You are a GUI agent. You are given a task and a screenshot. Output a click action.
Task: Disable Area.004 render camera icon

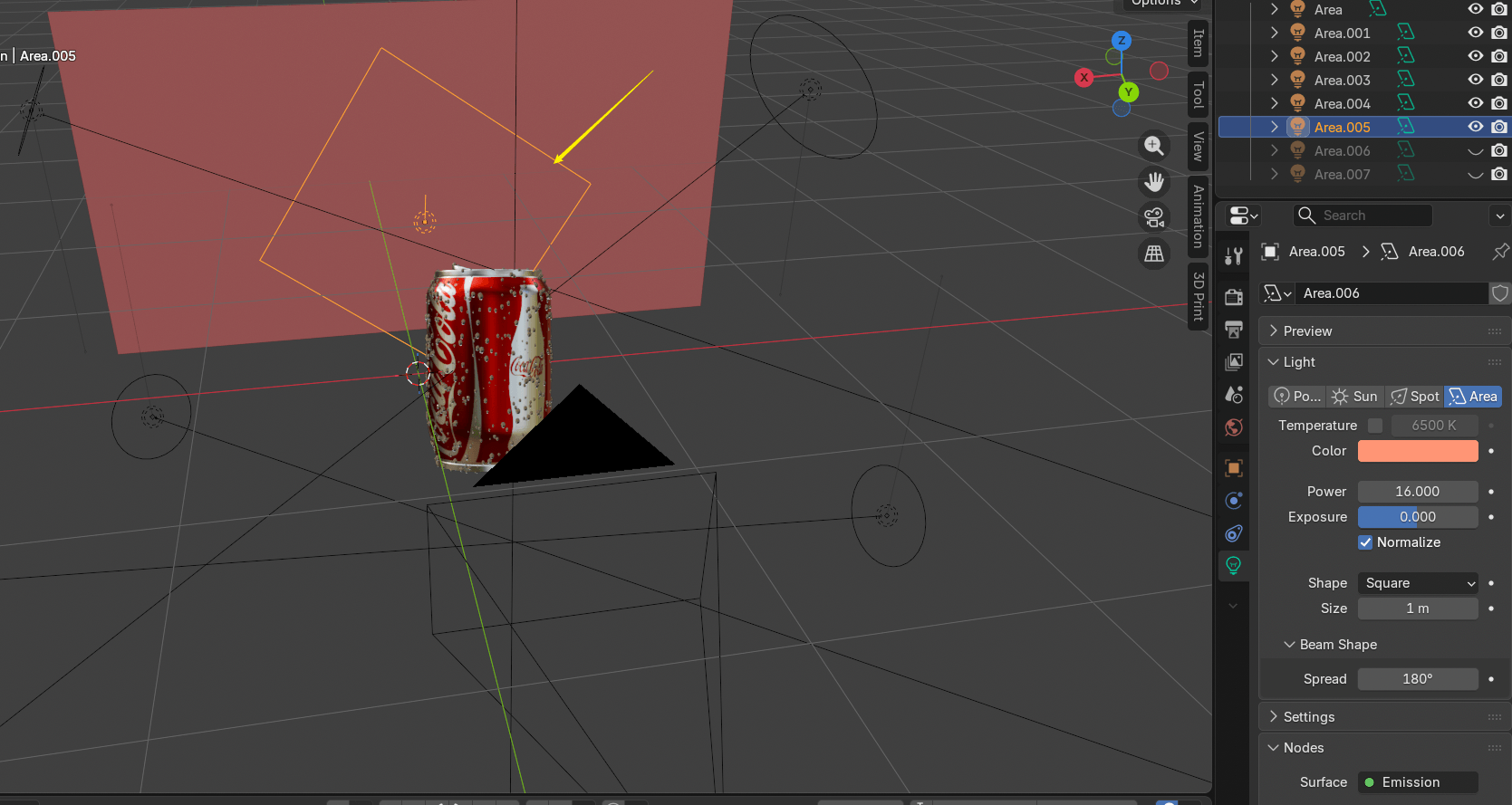1499,103
